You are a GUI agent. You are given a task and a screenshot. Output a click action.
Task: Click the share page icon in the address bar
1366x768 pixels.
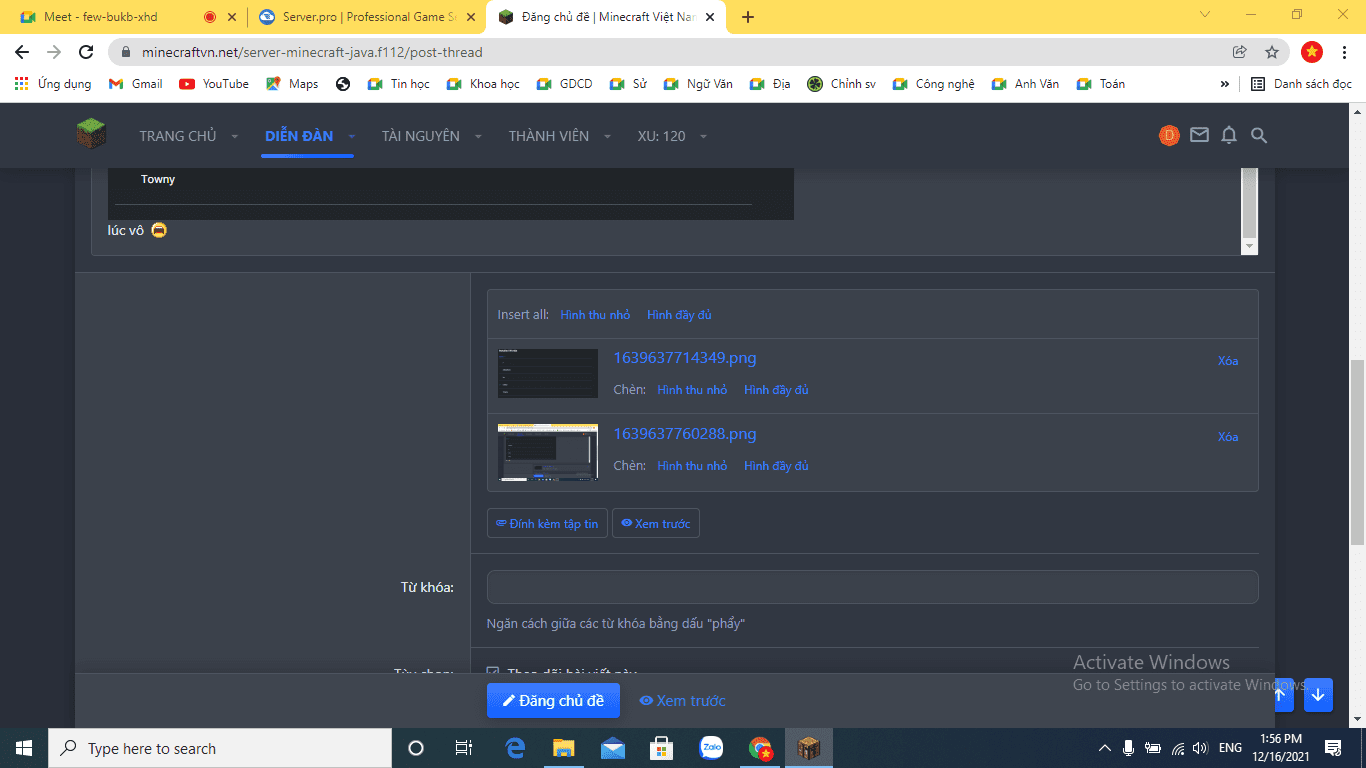pos(1240,52)
